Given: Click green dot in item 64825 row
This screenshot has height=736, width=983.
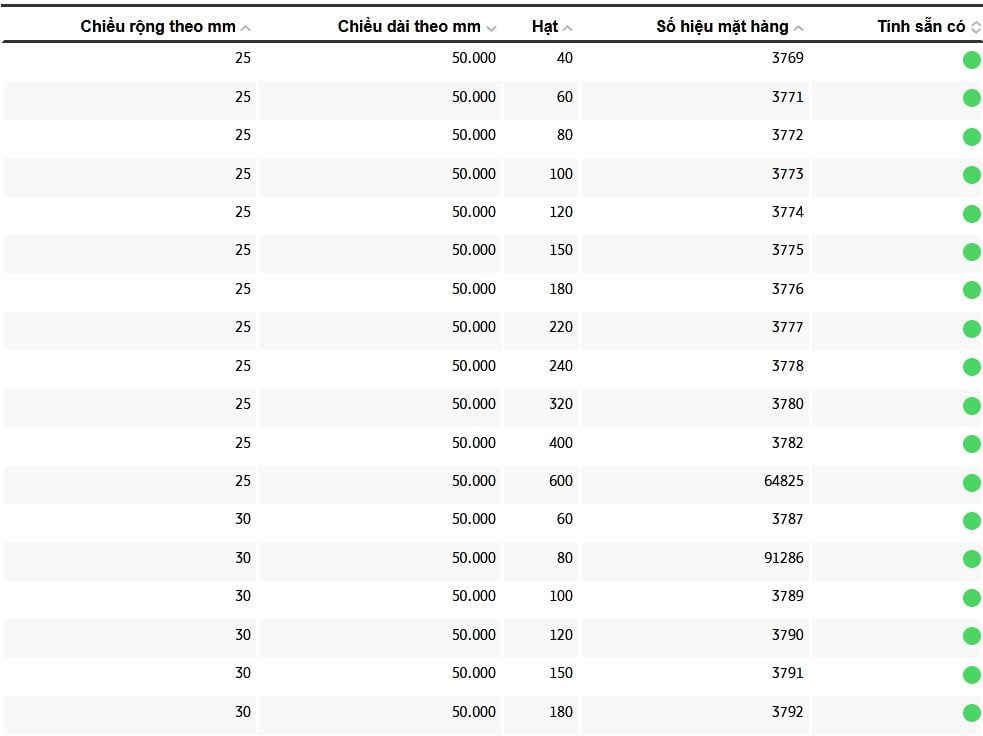Looking at the screenshot, I should pos(971,483).
